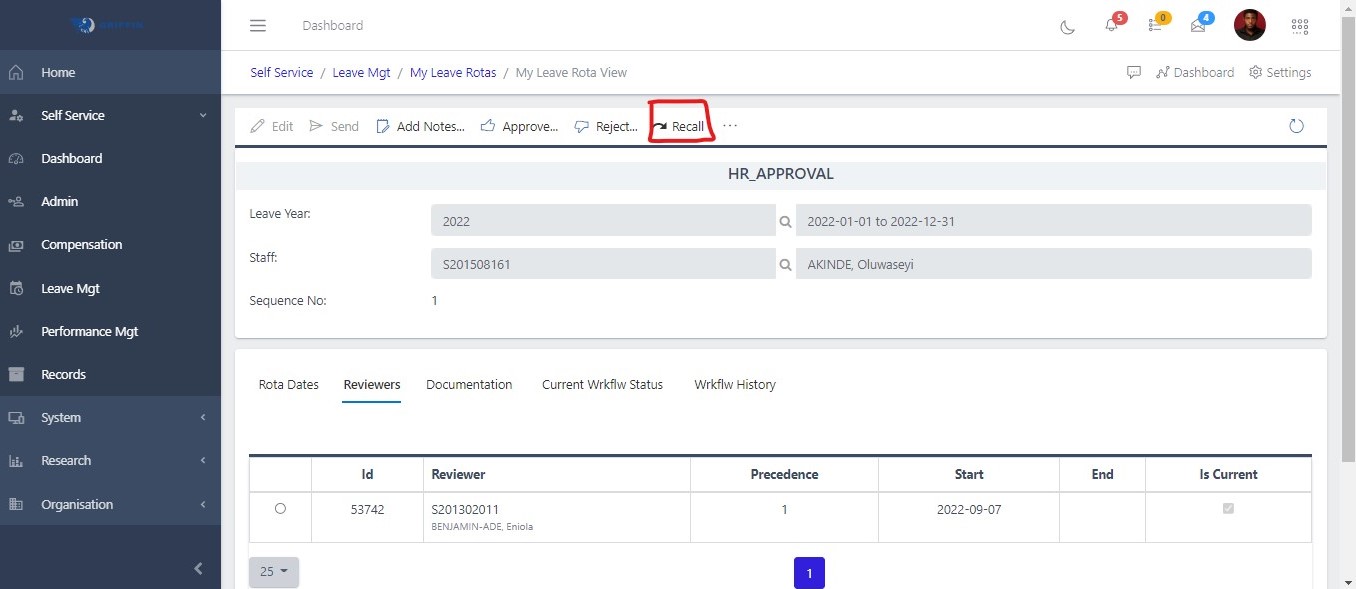
Task: Click the refresh icon on the toolbar
Action: click(1296, 126)
